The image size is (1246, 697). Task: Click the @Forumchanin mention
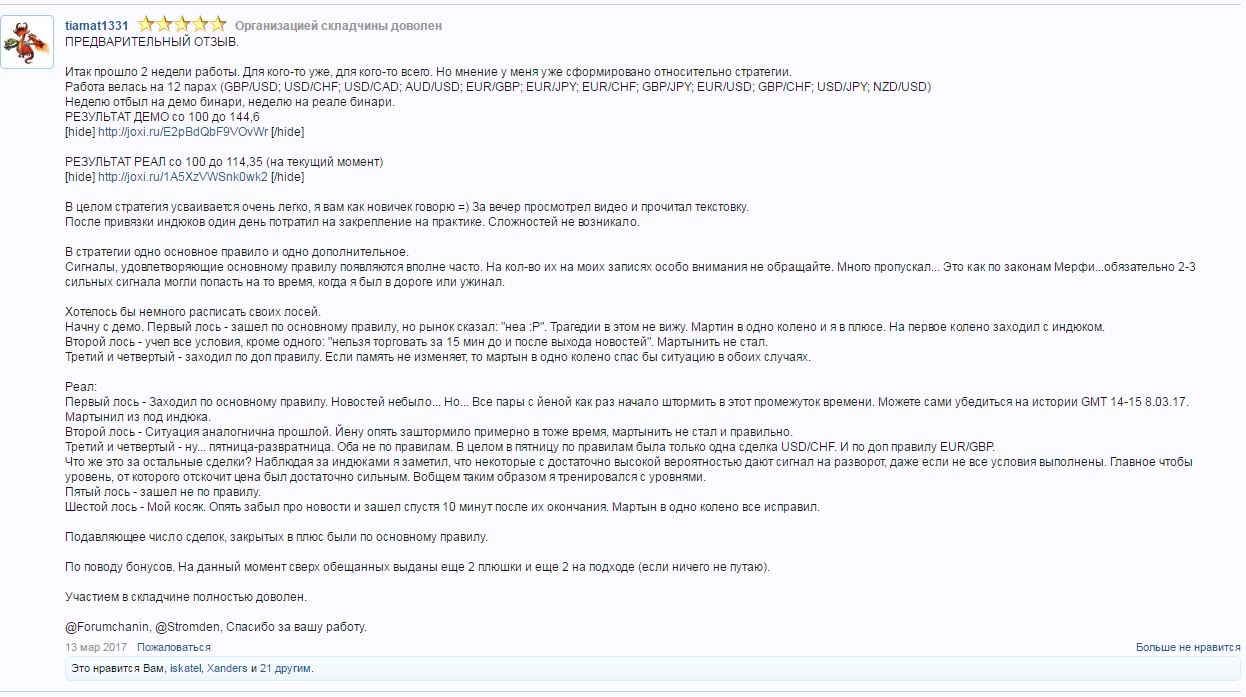click(x=107, y=627)
